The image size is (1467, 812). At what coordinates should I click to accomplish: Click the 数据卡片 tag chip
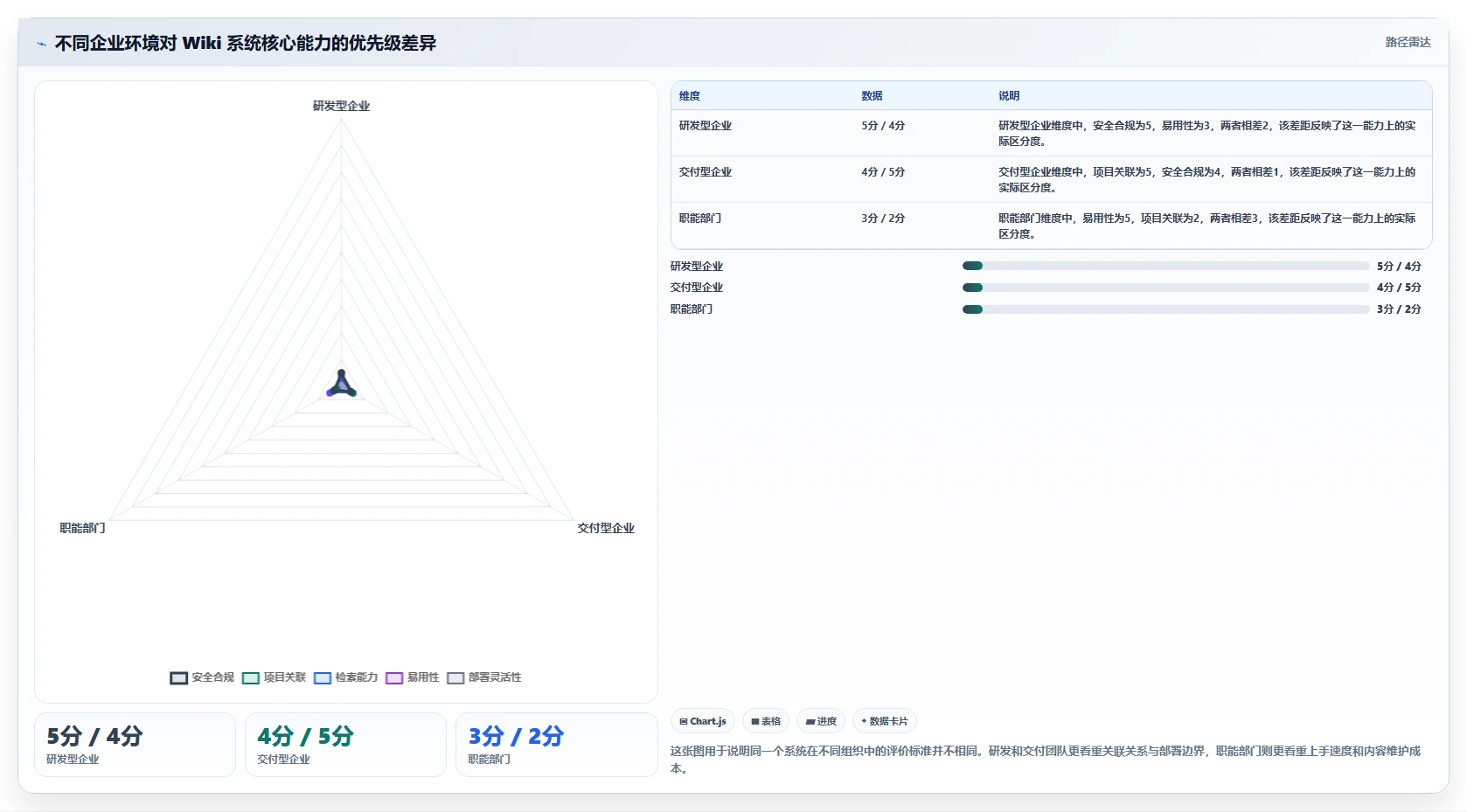(x=884, y=721)
